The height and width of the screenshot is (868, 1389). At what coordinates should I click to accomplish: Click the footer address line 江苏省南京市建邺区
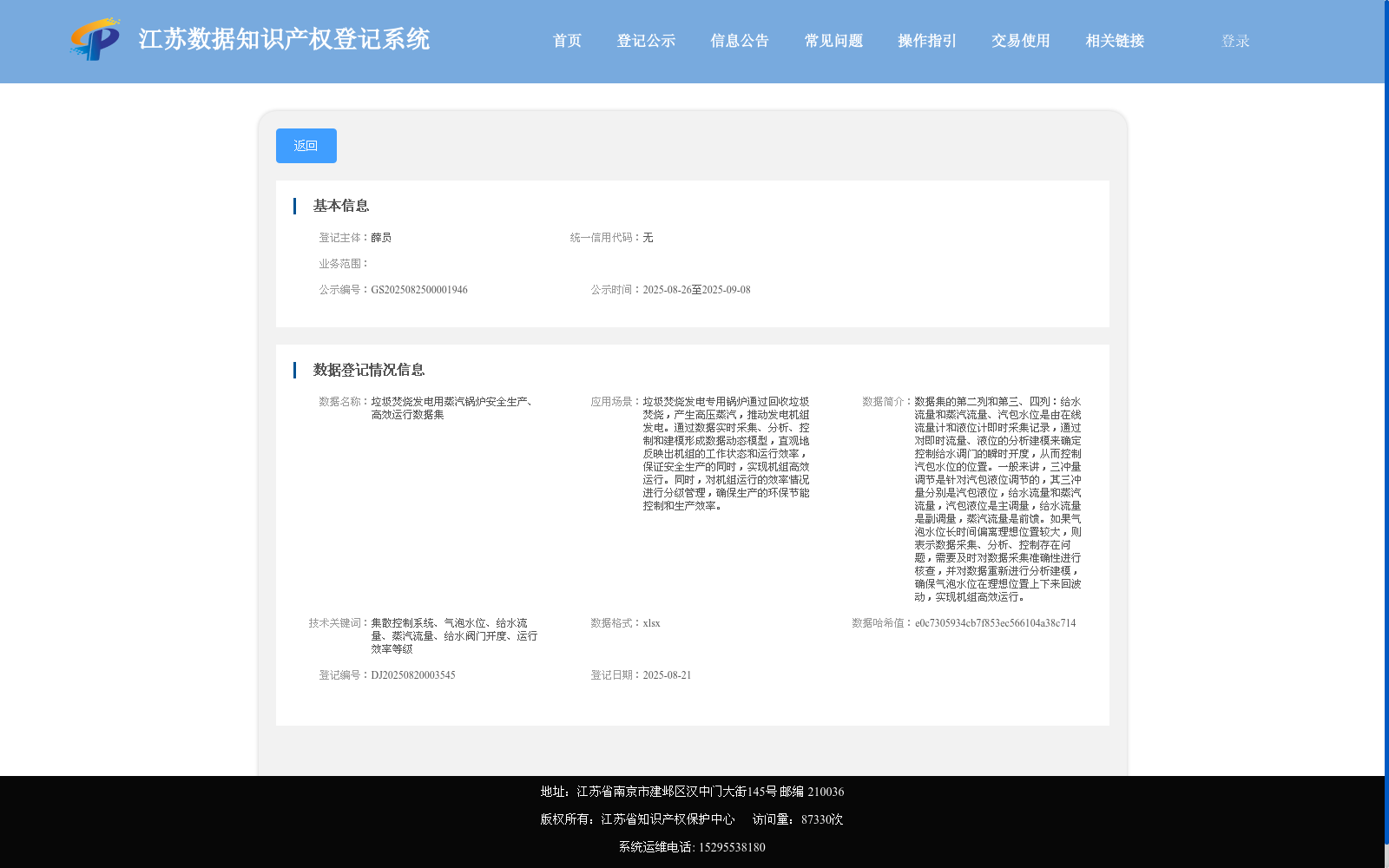click(x=692, y=792)
